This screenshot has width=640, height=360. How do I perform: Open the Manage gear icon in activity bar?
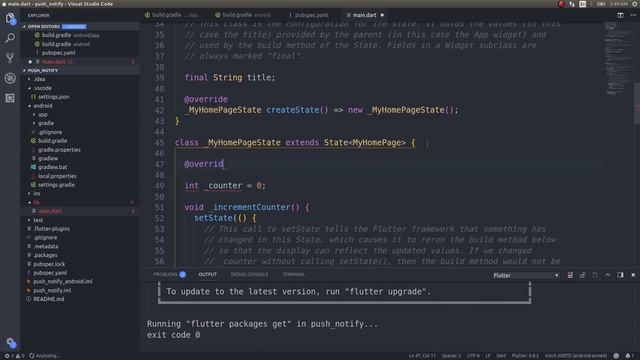(11, 343)
